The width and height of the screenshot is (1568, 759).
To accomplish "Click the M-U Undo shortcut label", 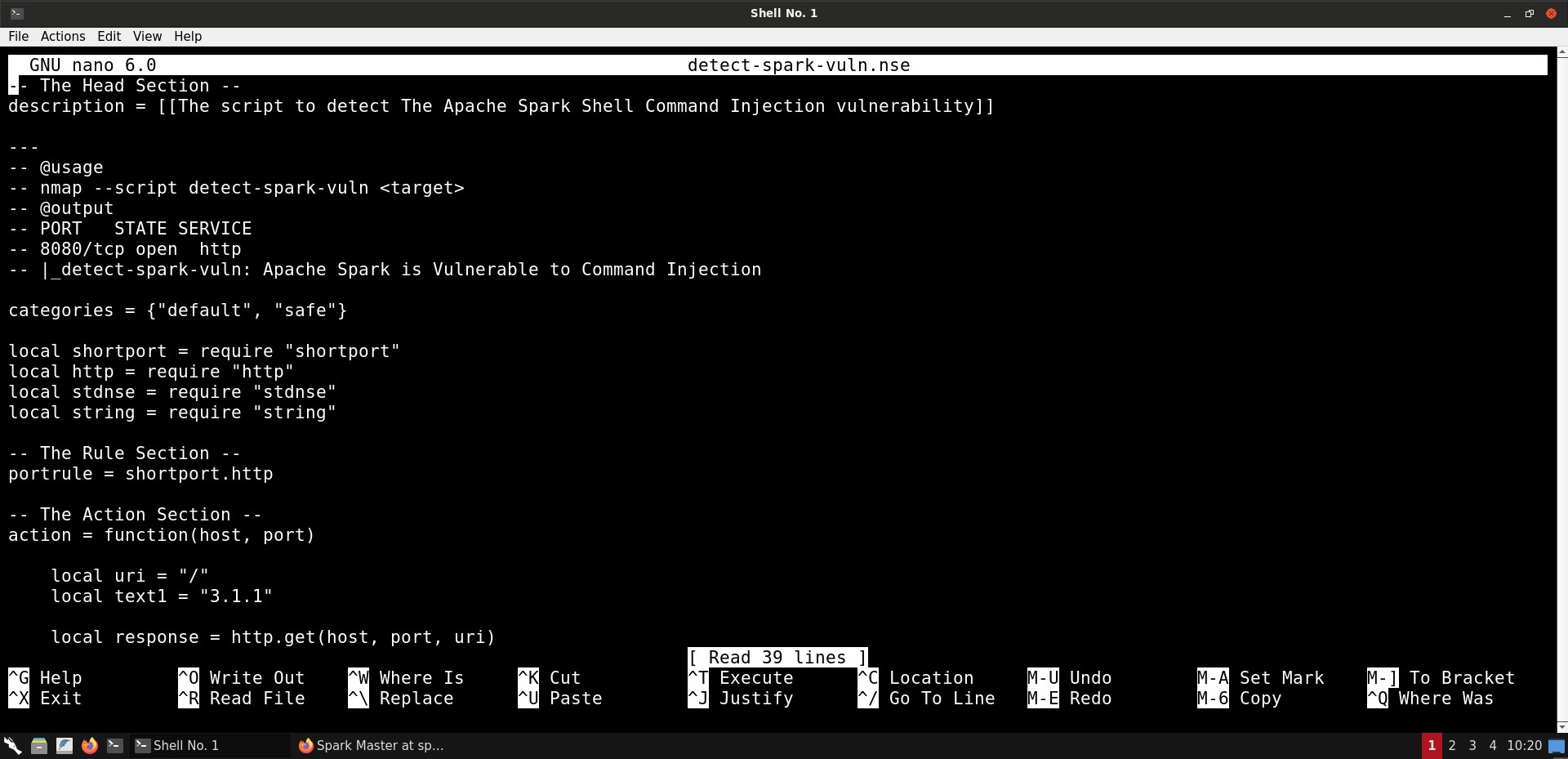I will (x=1070, y=678).
